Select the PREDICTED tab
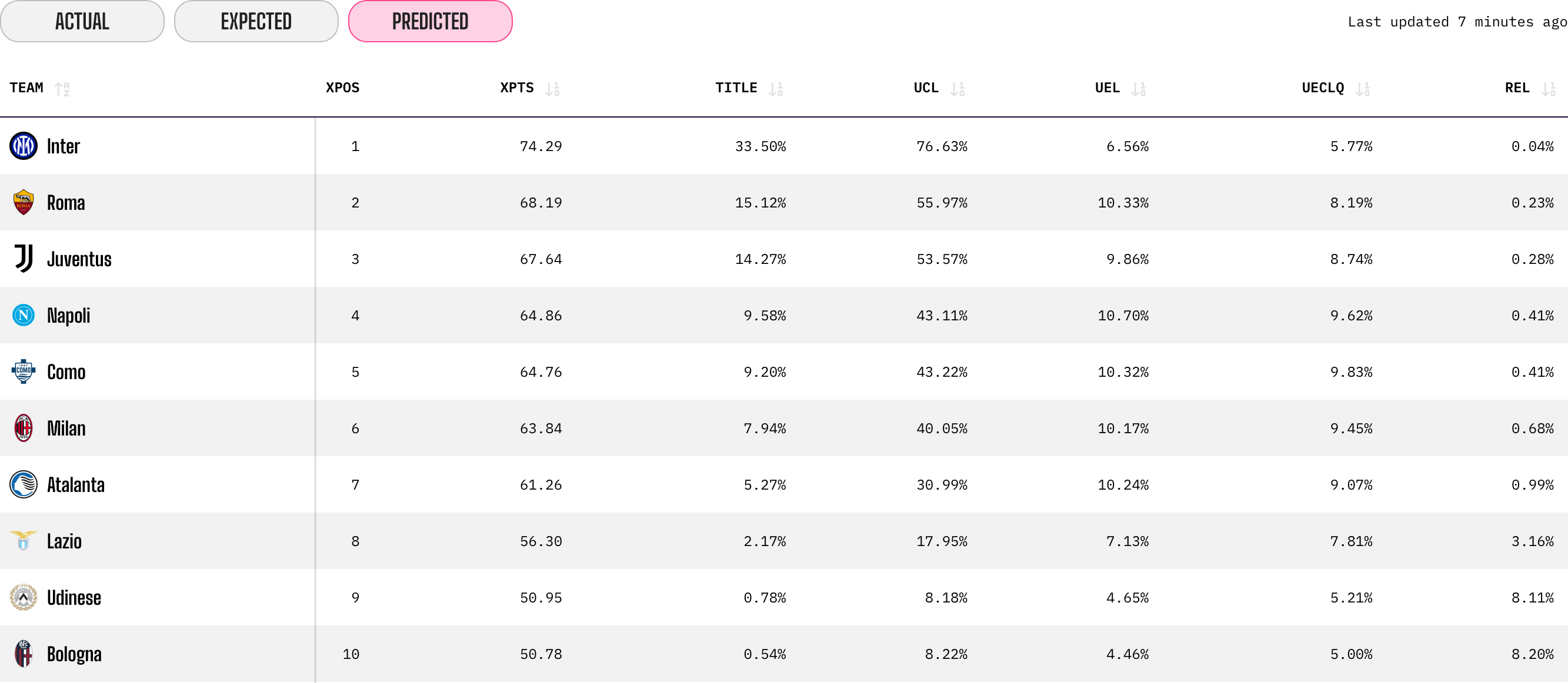The height and width of the screenshot is (683, 1568). [x=431, y=21]
